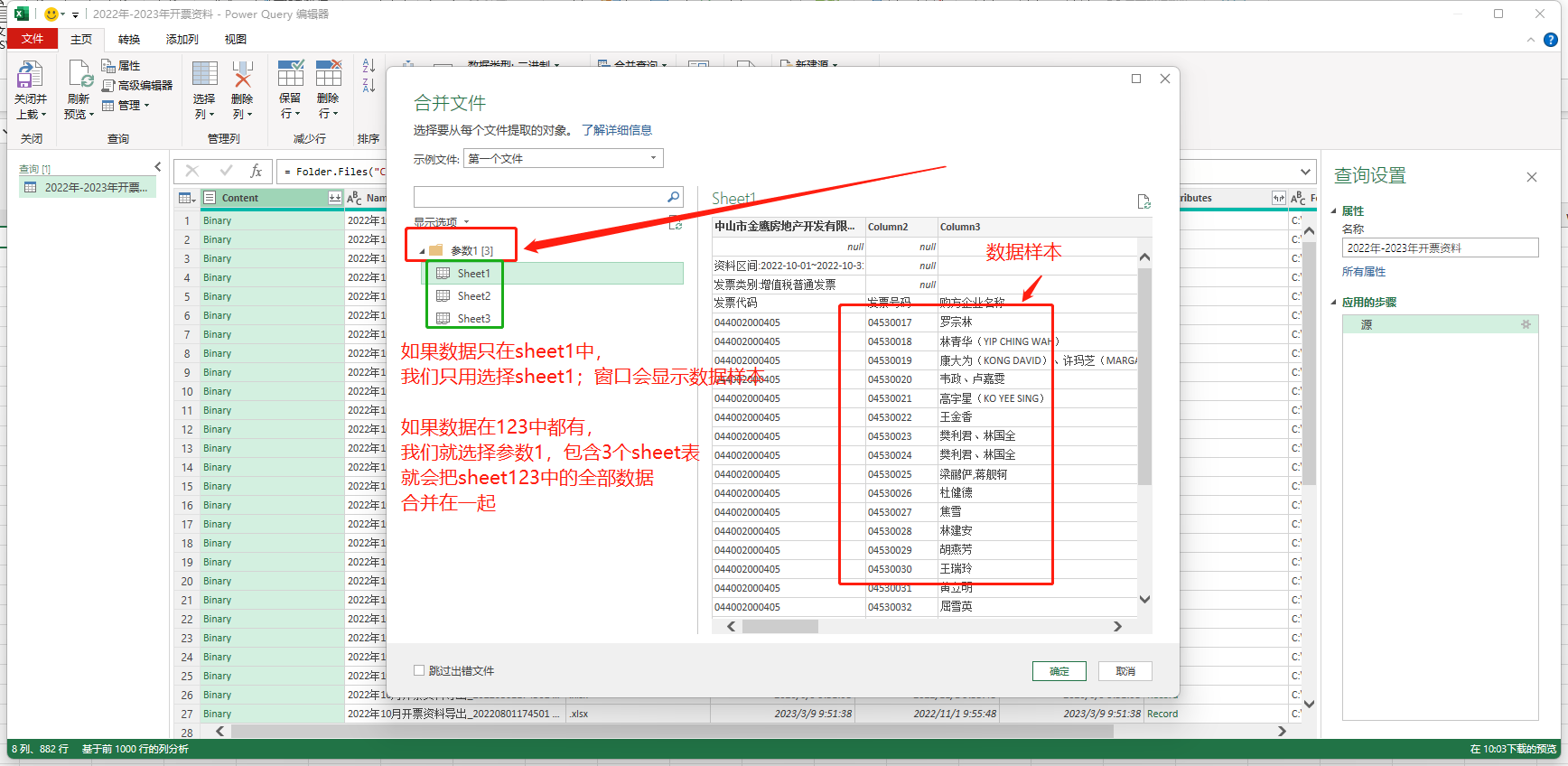This screenshot has height=766, width=1568.
Task: Click the 04530017 cell in preview
Action: [x=901, y=322]
